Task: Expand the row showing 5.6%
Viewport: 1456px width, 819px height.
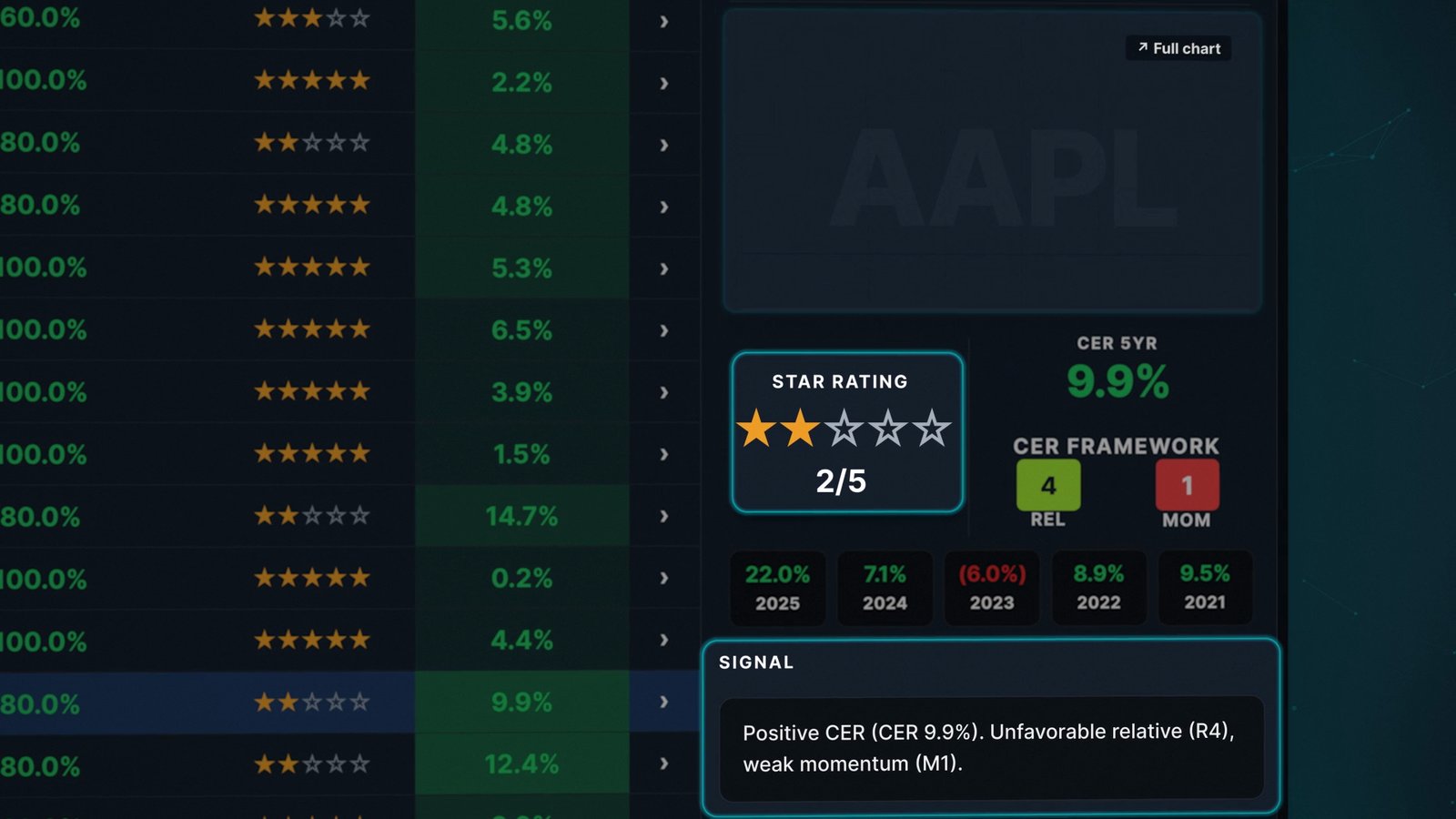Action: pos(664,21)
